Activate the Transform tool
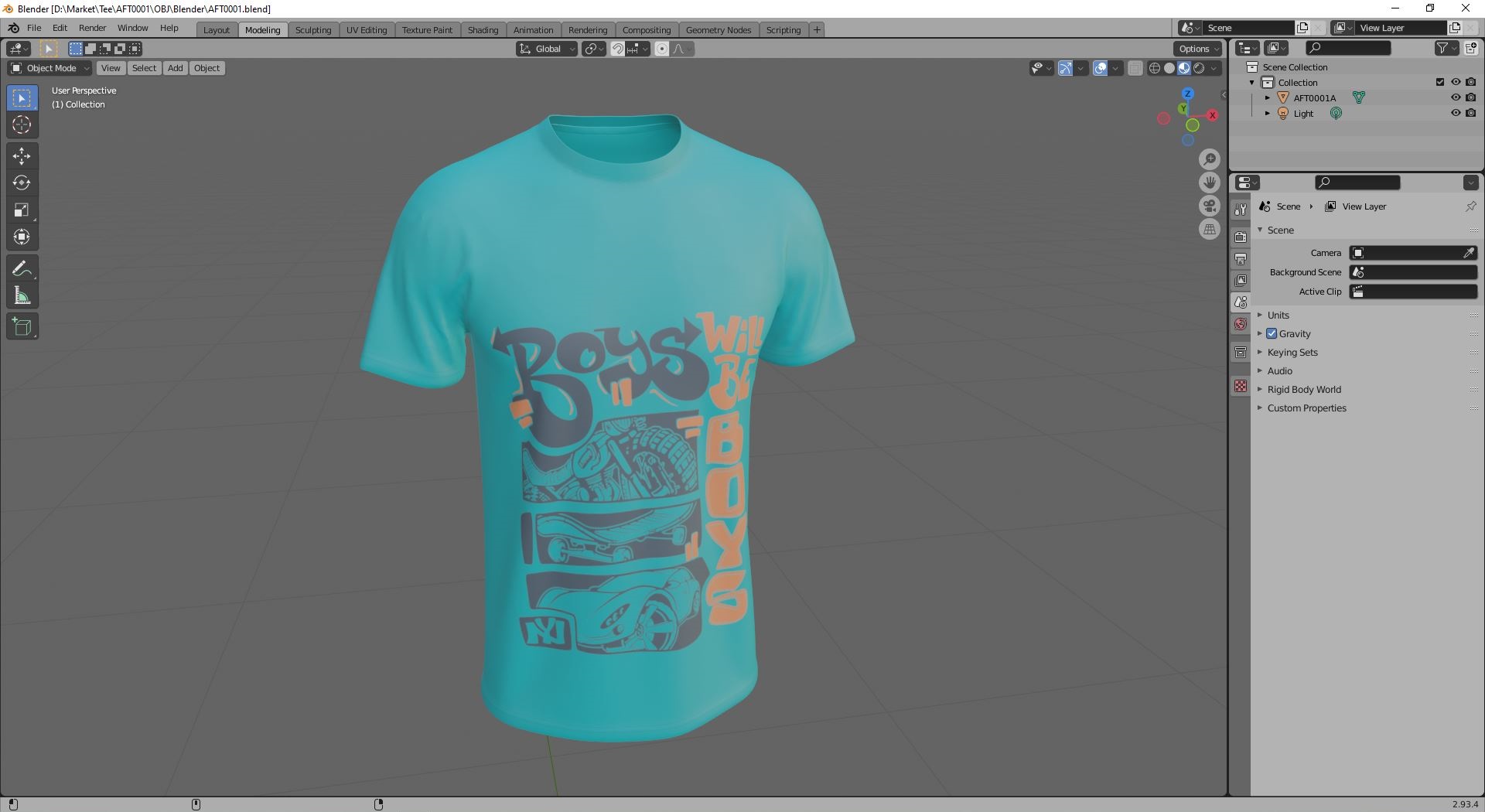Screen dimensions: 1485x812 click(22, 237)
